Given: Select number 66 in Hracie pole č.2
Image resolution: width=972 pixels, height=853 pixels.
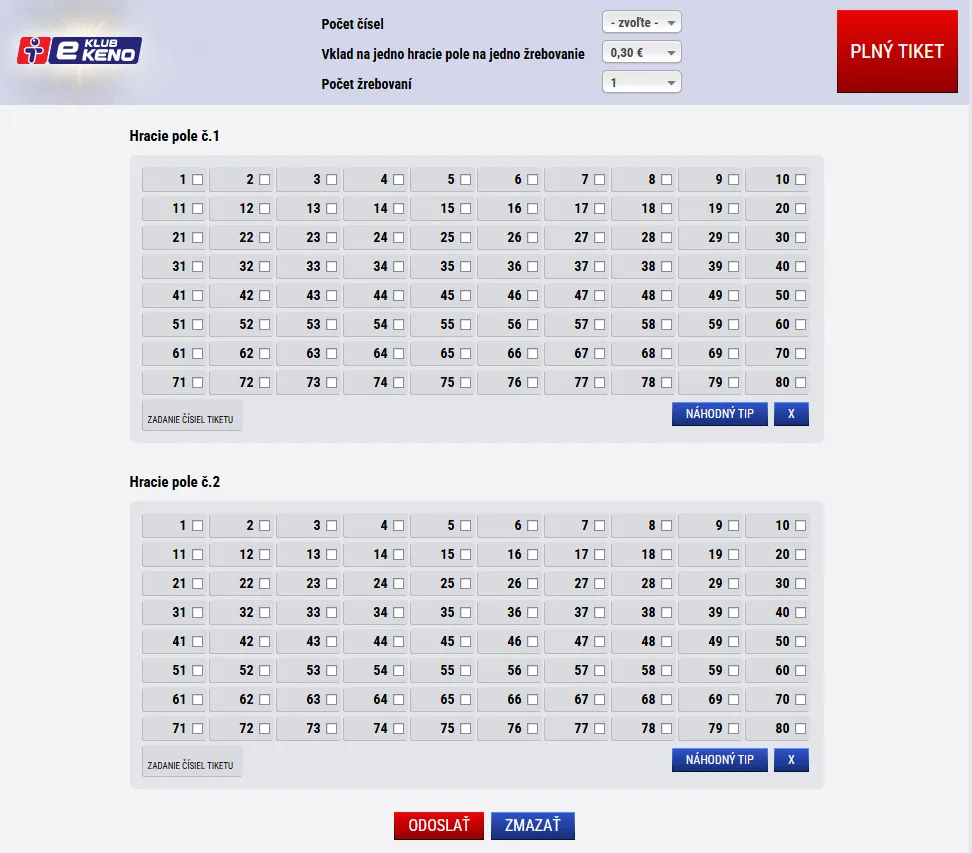Looking at the screenshot, I should click(x=532, y=700).
